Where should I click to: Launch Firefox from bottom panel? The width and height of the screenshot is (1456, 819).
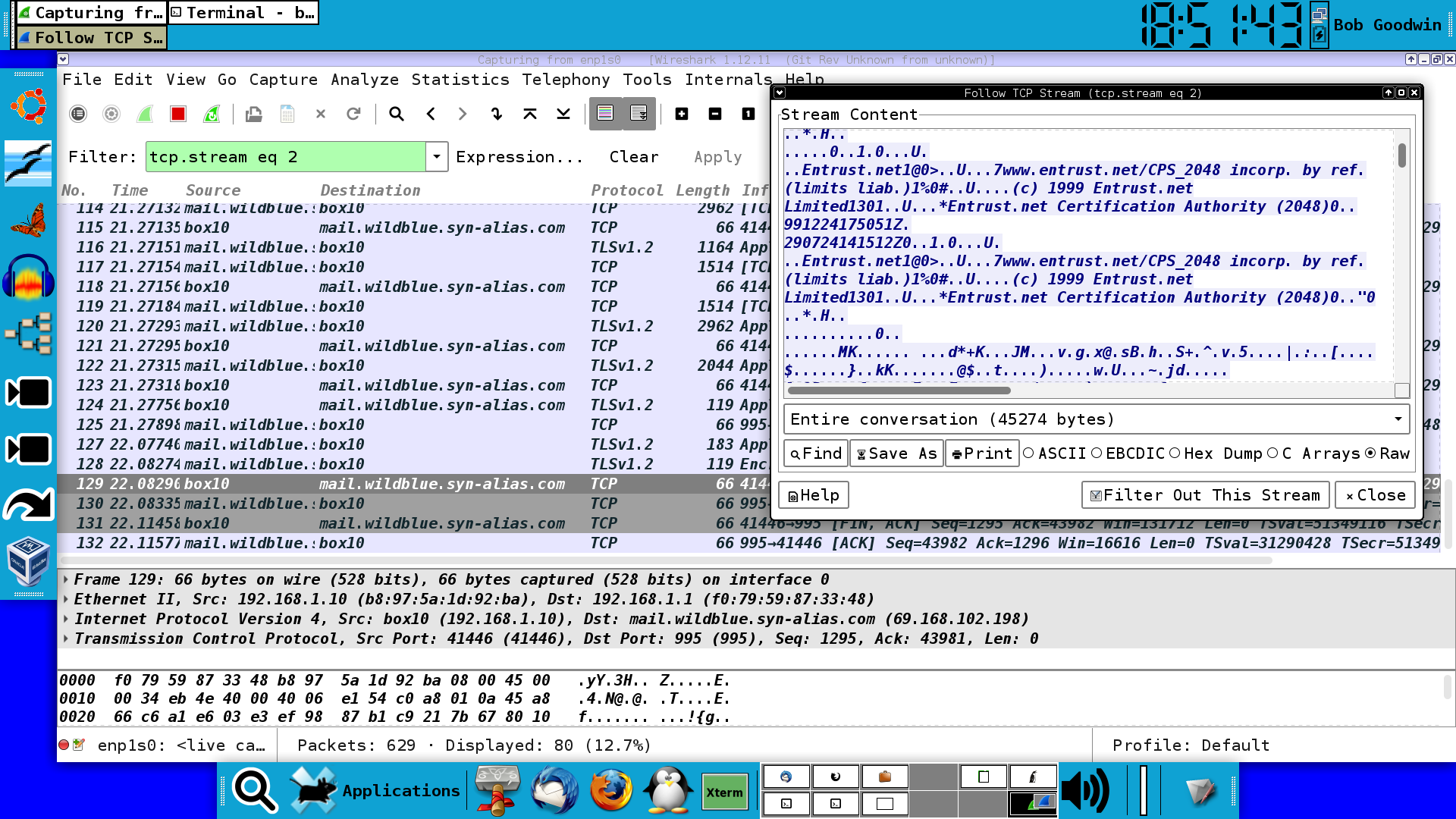[611, 790]
